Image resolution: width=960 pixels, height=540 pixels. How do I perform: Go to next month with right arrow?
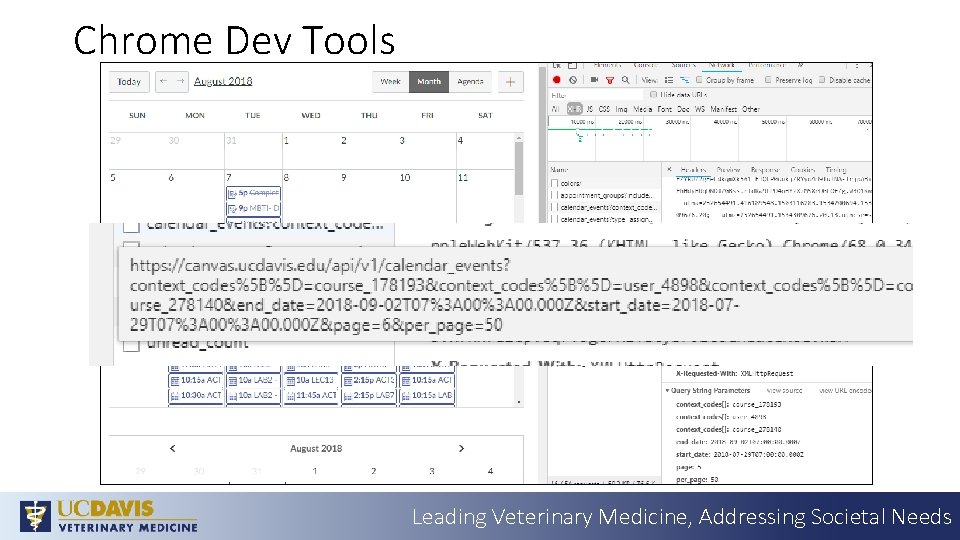(180, 81)
